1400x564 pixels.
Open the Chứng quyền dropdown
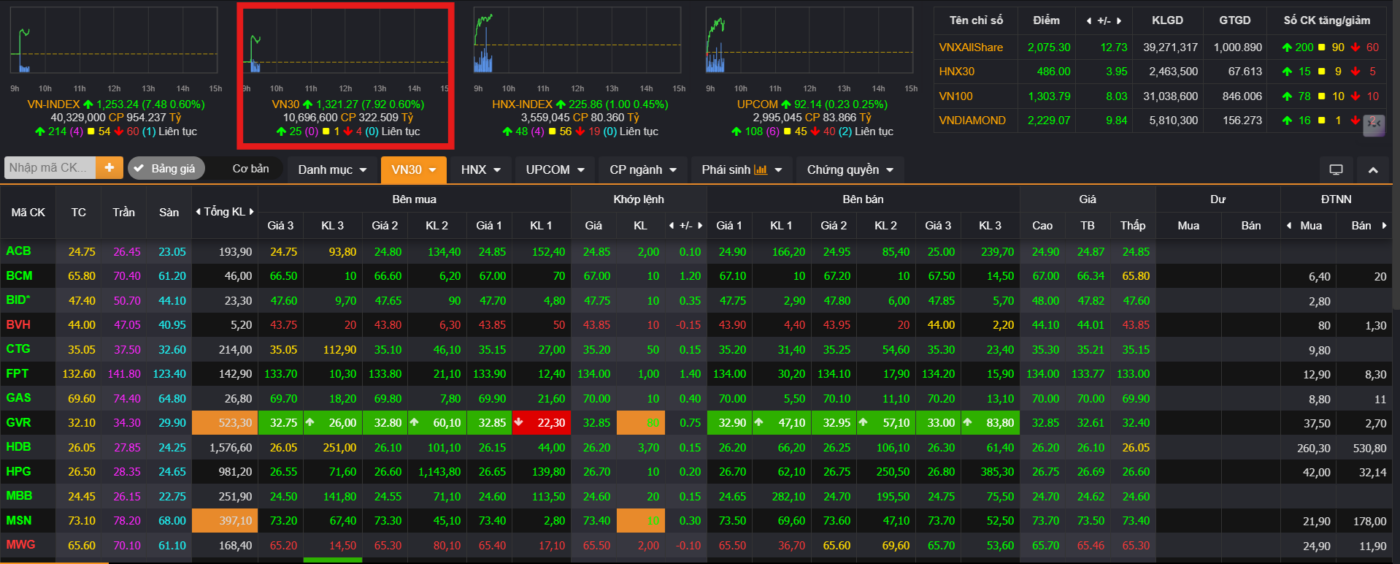(849, 169)
